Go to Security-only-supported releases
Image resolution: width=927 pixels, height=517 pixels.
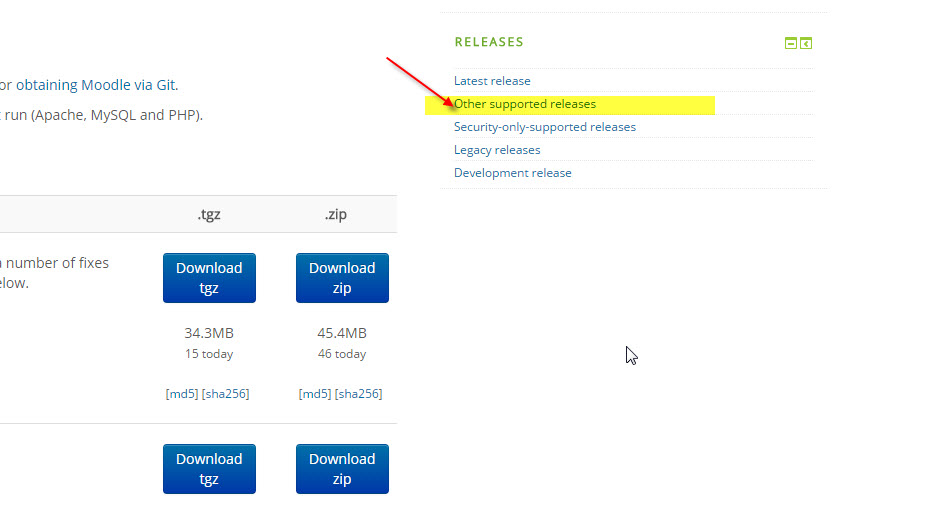click(x=544, y=127)
